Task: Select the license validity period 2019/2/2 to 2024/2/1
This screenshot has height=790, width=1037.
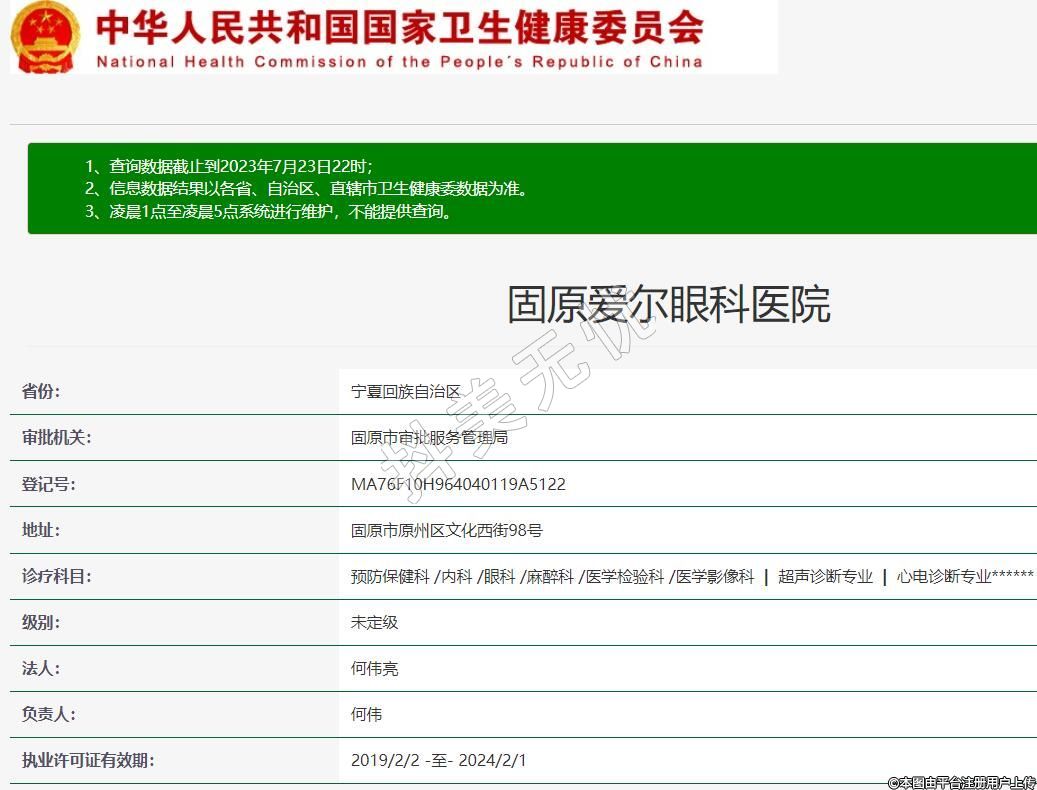Action: click(438, 760)
